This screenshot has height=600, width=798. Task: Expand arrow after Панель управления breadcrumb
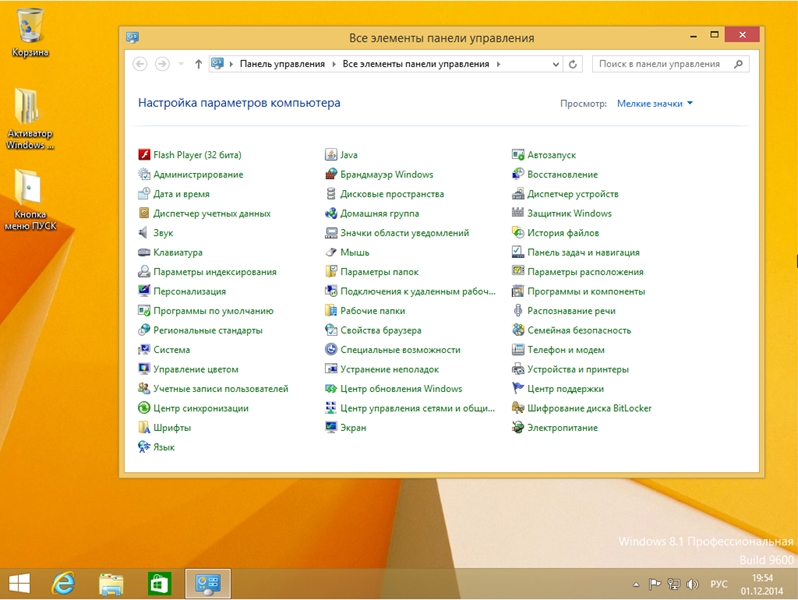(x=334, y=64)
